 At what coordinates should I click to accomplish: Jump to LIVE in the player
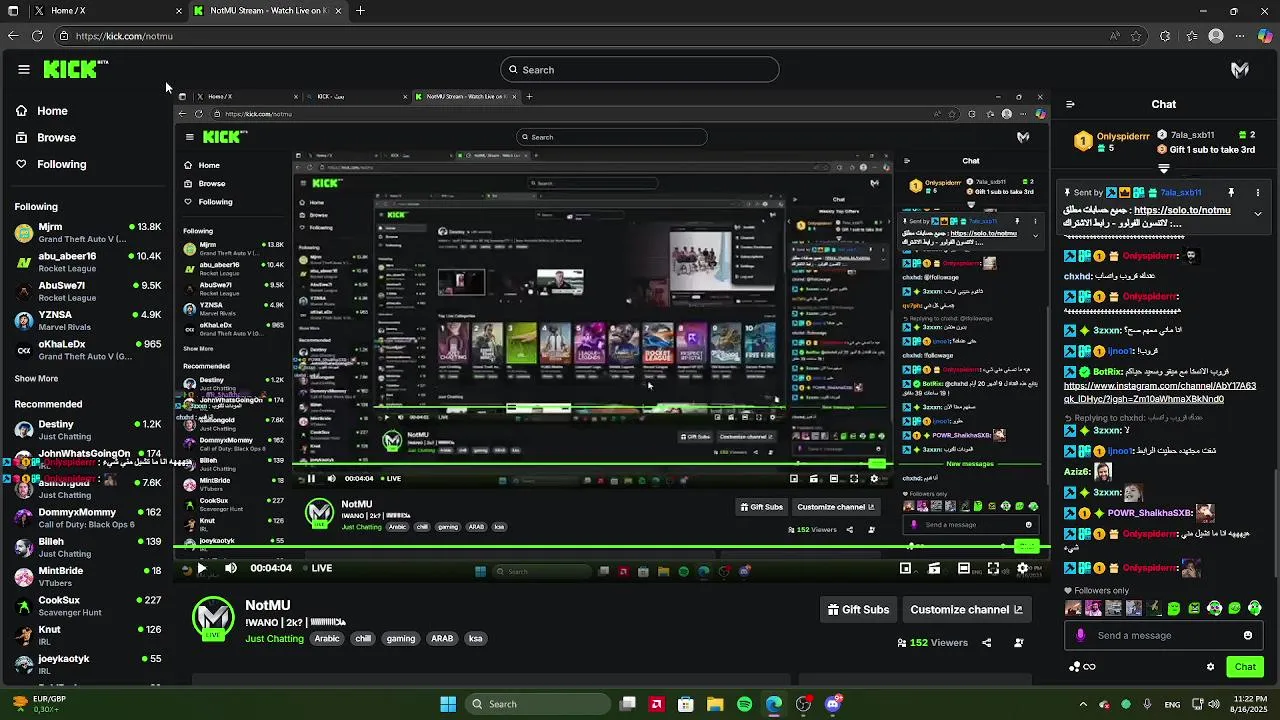(316, 568)
